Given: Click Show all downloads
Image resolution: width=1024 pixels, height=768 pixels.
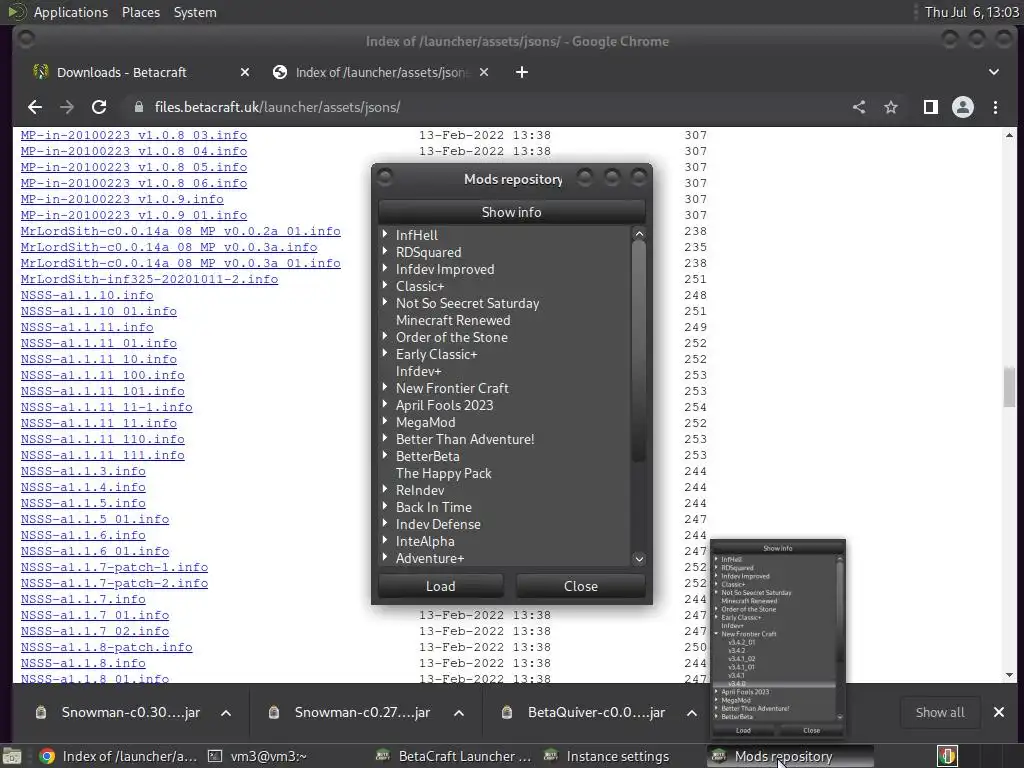Looking at the screenshot, I should [x=940, y=712].
